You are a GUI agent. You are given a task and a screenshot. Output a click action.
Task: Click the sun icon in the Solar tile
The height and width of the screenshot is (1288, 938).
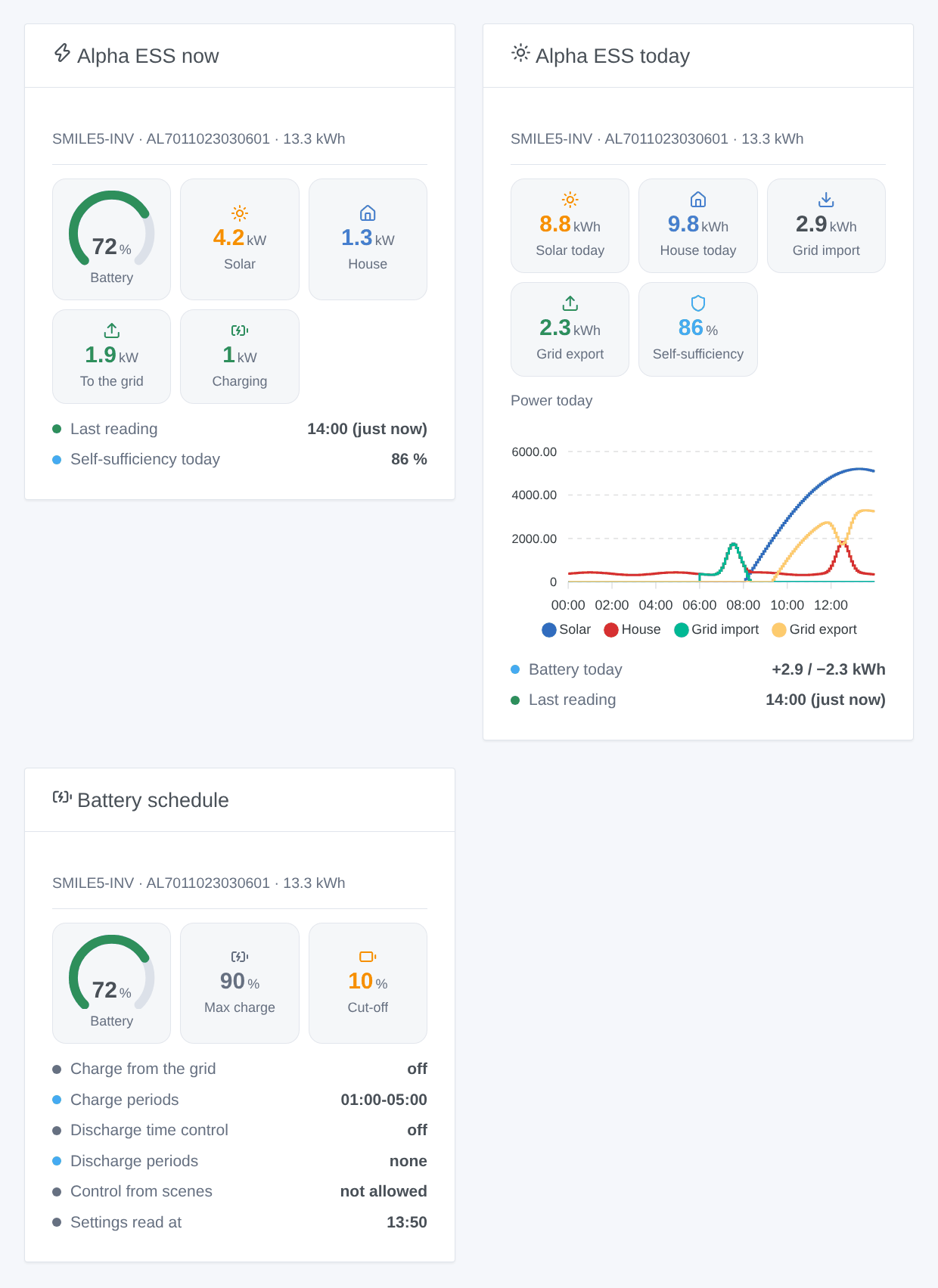tap(240, 213)
